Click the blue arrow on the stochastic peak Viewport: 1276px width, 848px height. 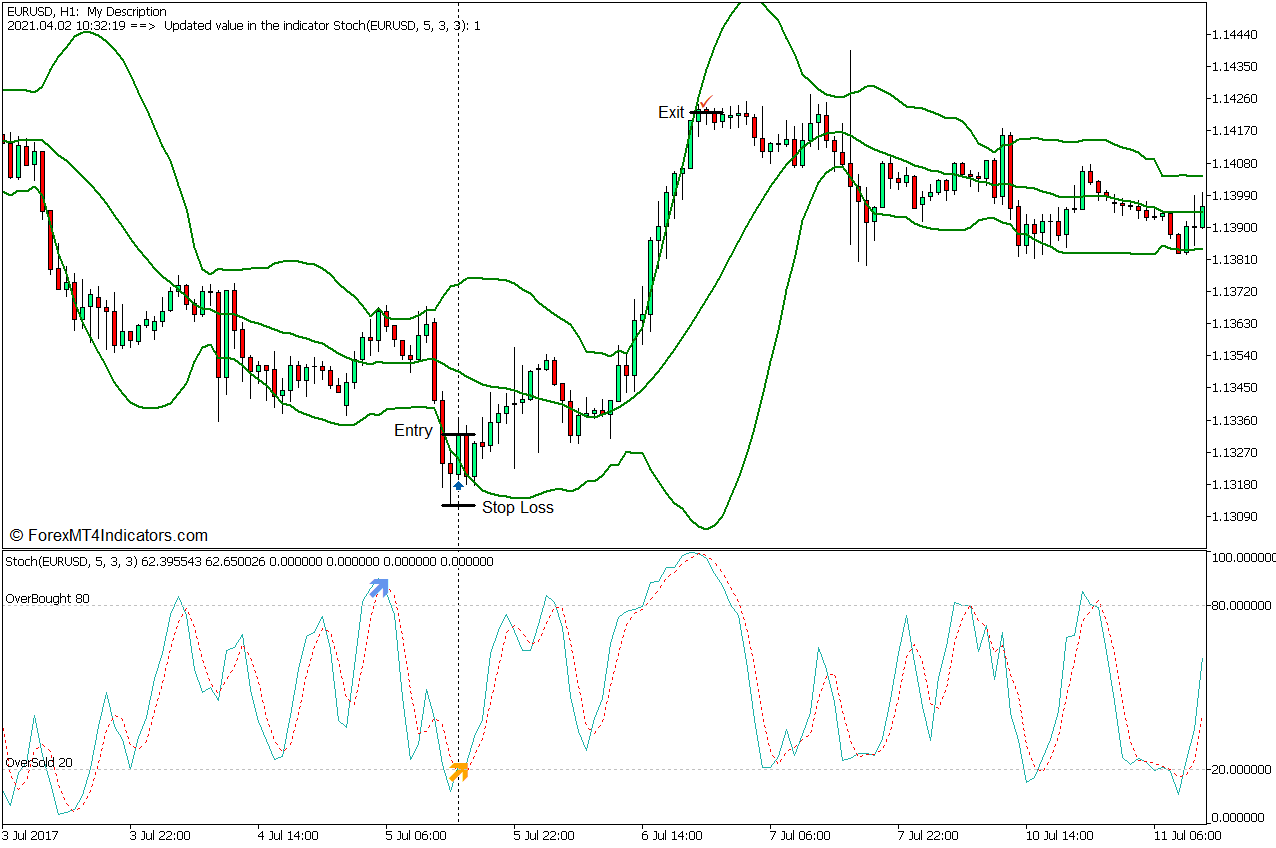click(x=378, y=588)
